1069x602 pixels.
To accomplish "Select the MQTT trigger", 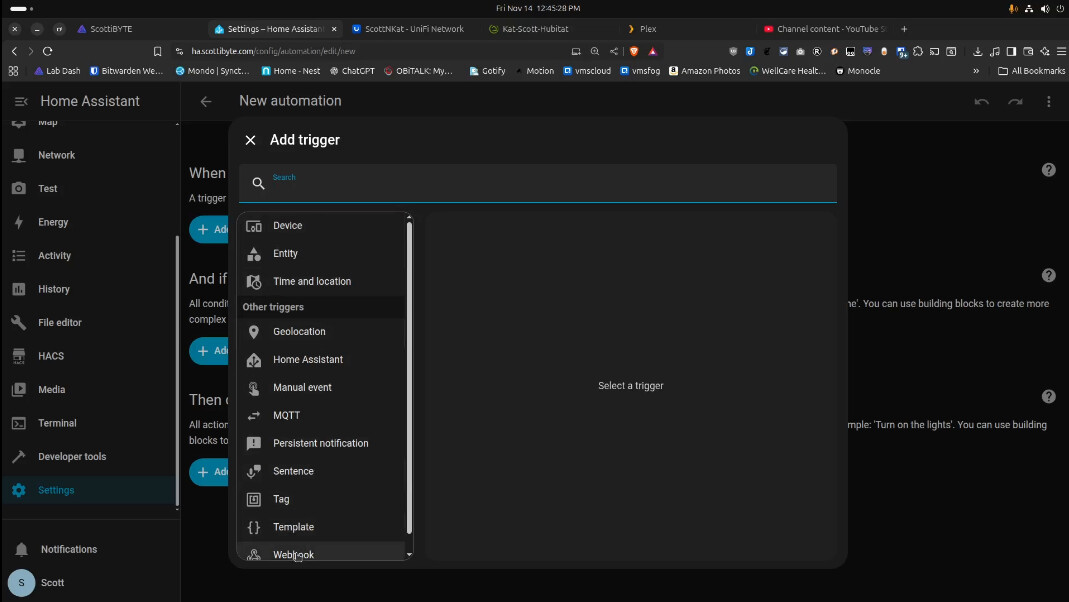I will [x=286, y=416].
